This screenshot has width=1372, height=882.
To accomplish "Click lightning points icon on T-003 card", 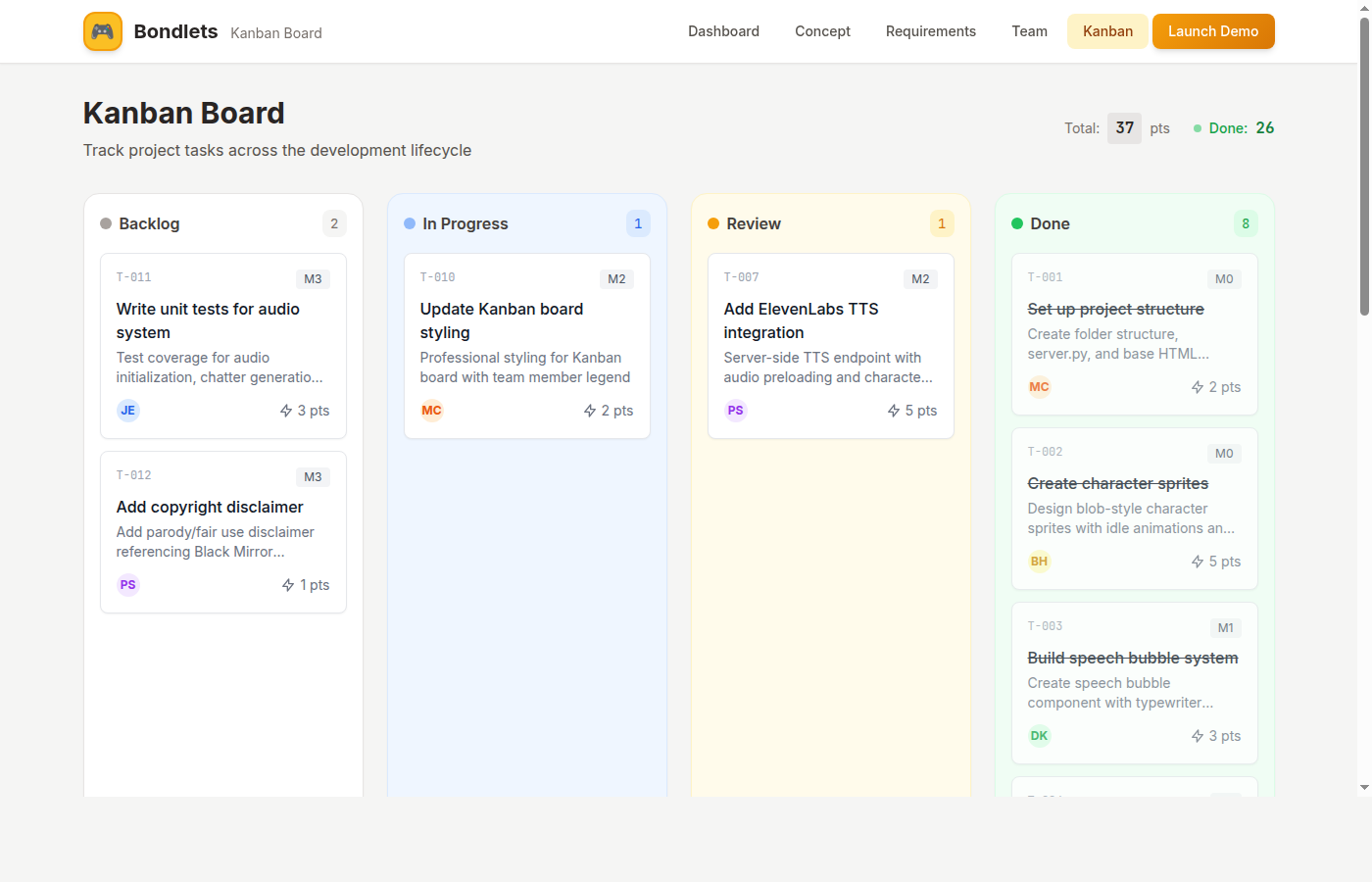I will [x=1198, y=736].
